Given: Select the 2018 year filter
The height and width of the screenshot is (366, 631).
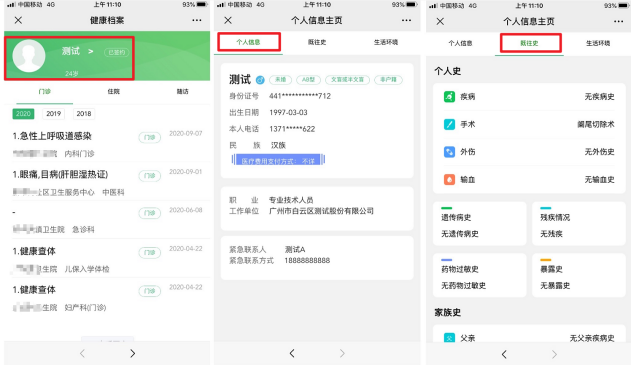Looking at the screenshot, I should coord(84,114).
